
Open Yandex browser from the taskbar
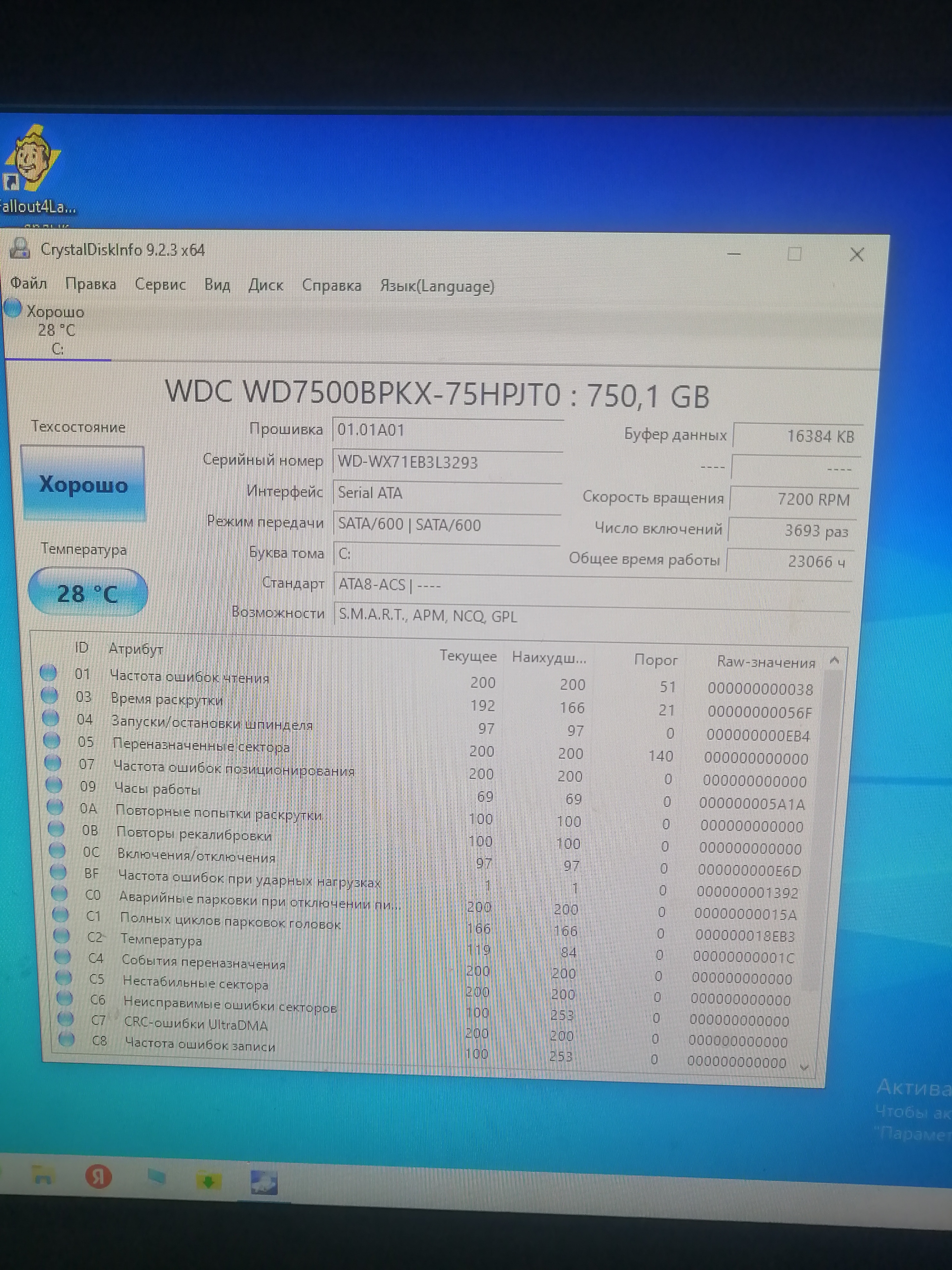point(98,1176)
